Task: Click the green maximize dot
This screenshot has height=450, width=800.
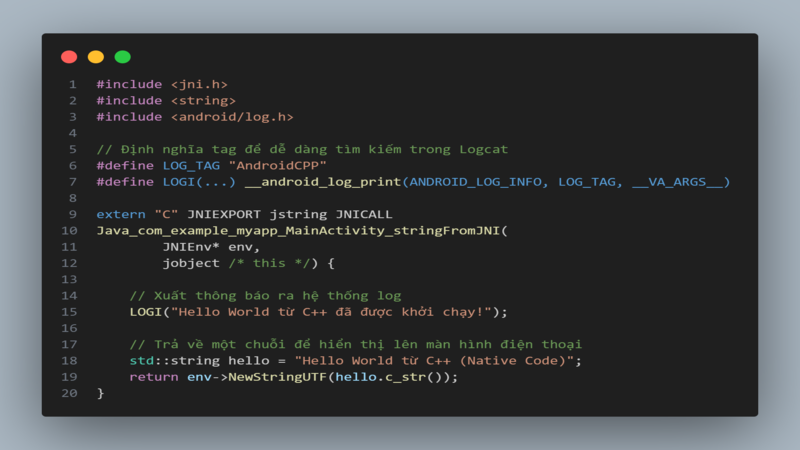Action: (122, 57)
